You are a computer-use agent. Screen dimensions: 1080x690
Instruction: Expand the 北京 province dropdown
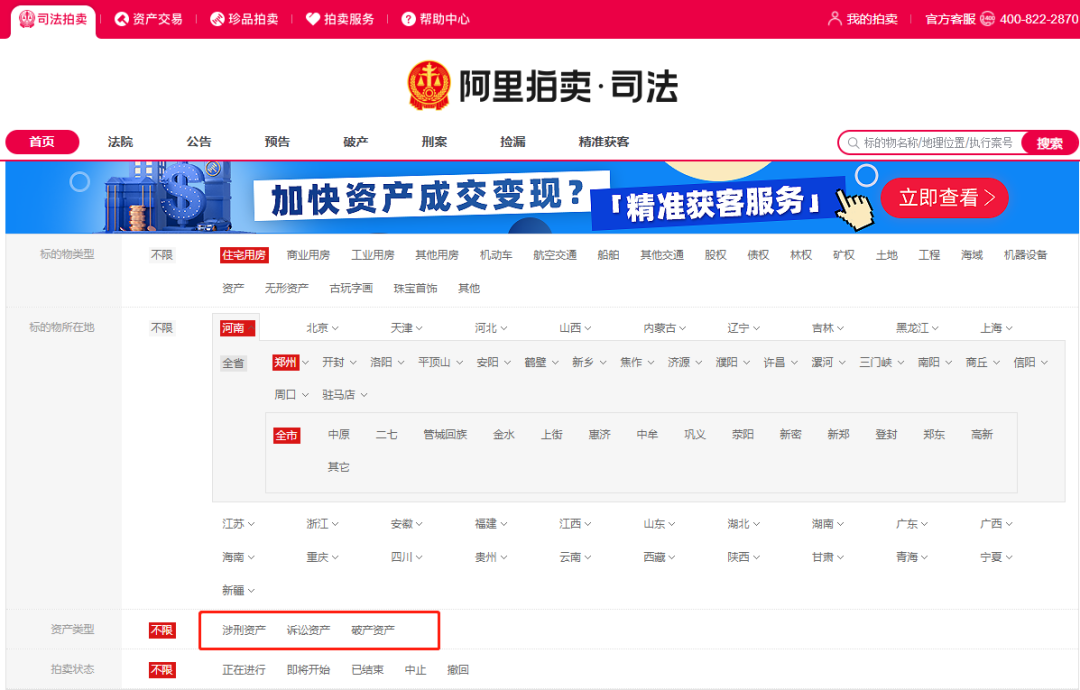[326, 328]
